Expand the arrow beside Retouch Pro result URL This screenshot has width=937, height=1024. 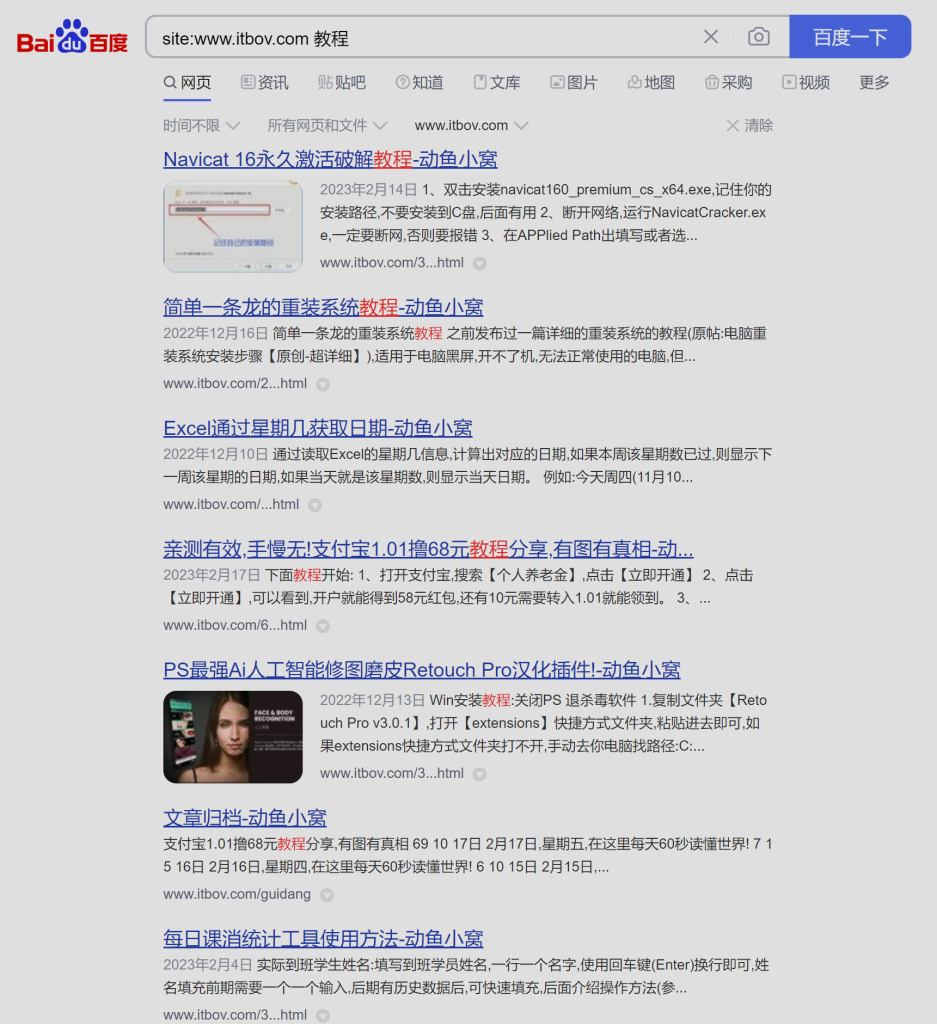tap(480, 775)
